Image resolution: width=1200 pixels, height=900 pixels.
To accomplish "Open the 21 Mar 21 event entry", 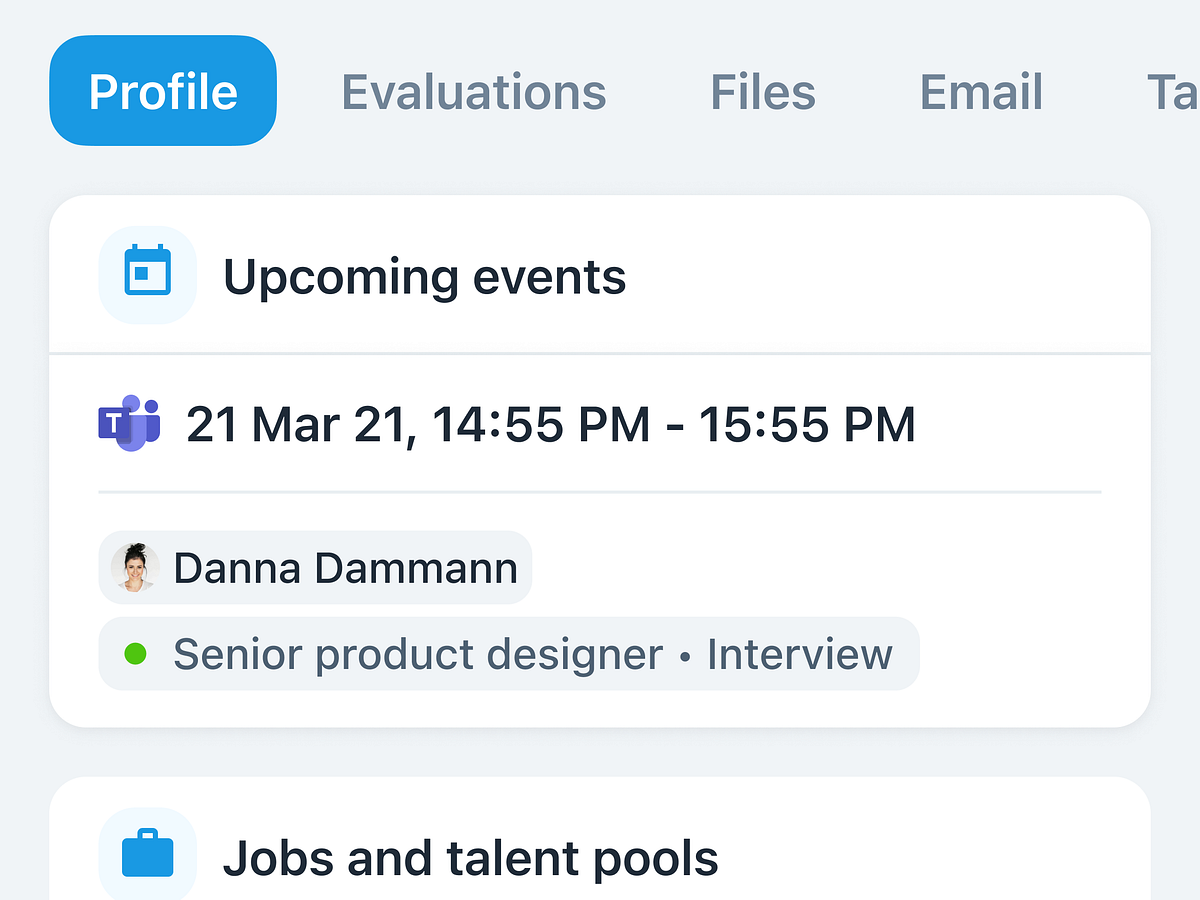I will point(550,425).
